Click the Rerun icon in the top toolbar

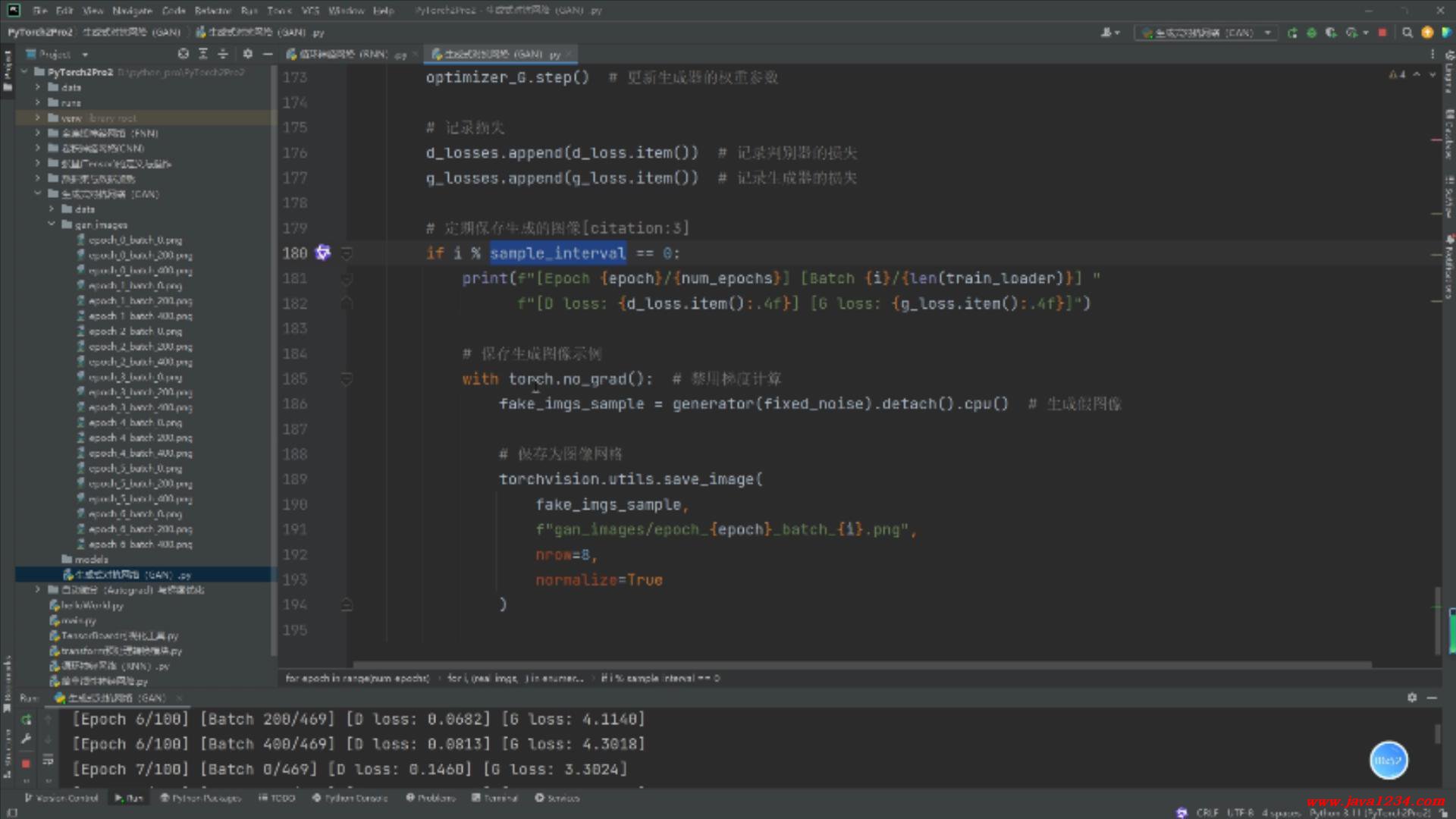[x=1292, y=33]
